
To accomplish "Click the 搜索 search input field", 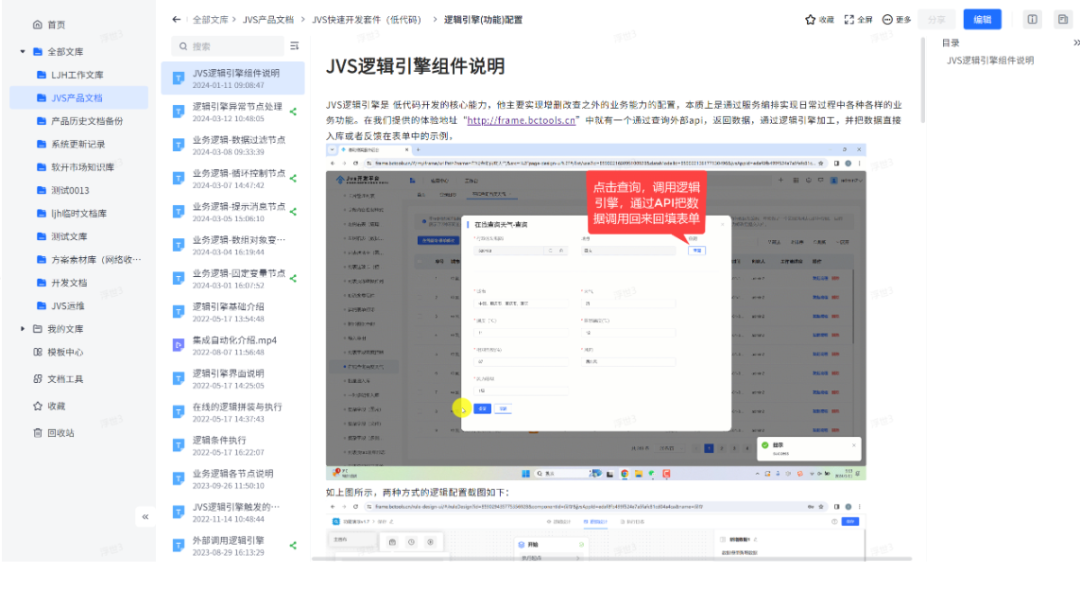I will [230, 46].
